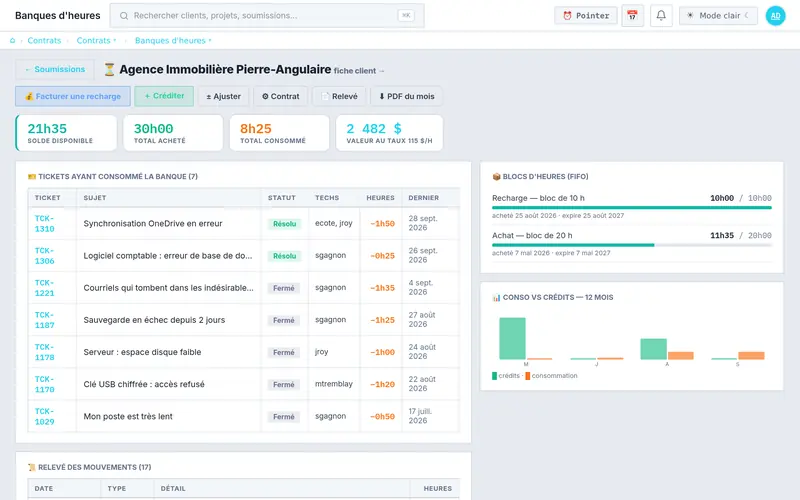Viewport: 800px width, 500px height.
Task: Click Facturer une recharge
Action: click(73, 96)
